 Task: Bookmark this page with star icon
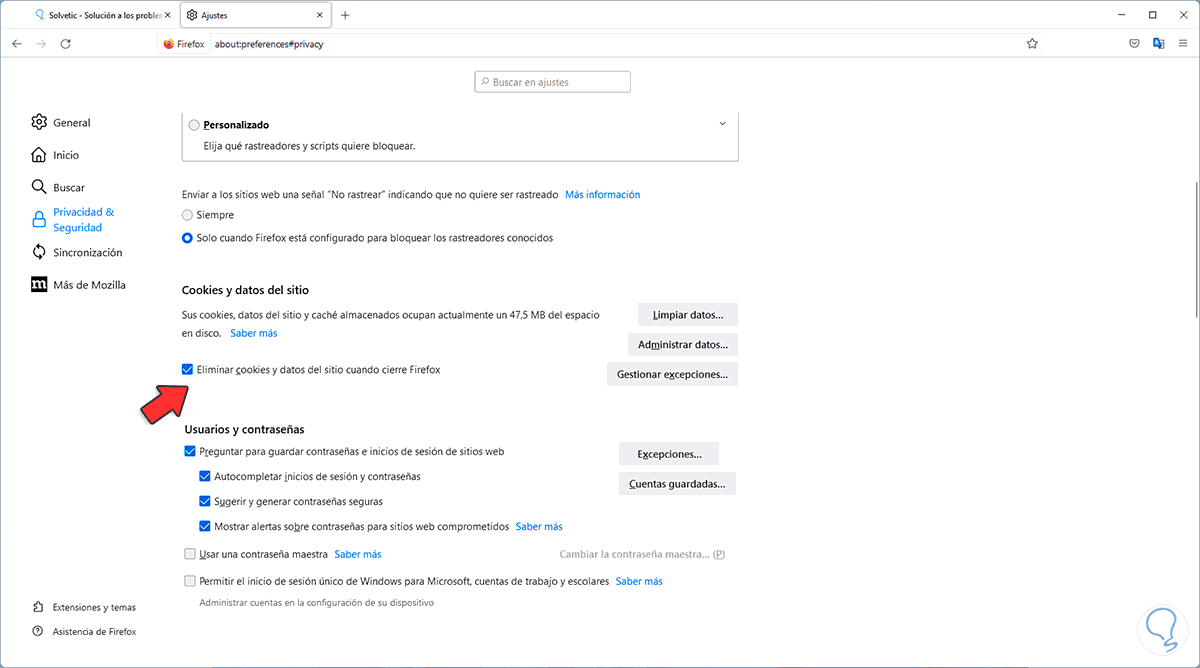pos(1032,44)
